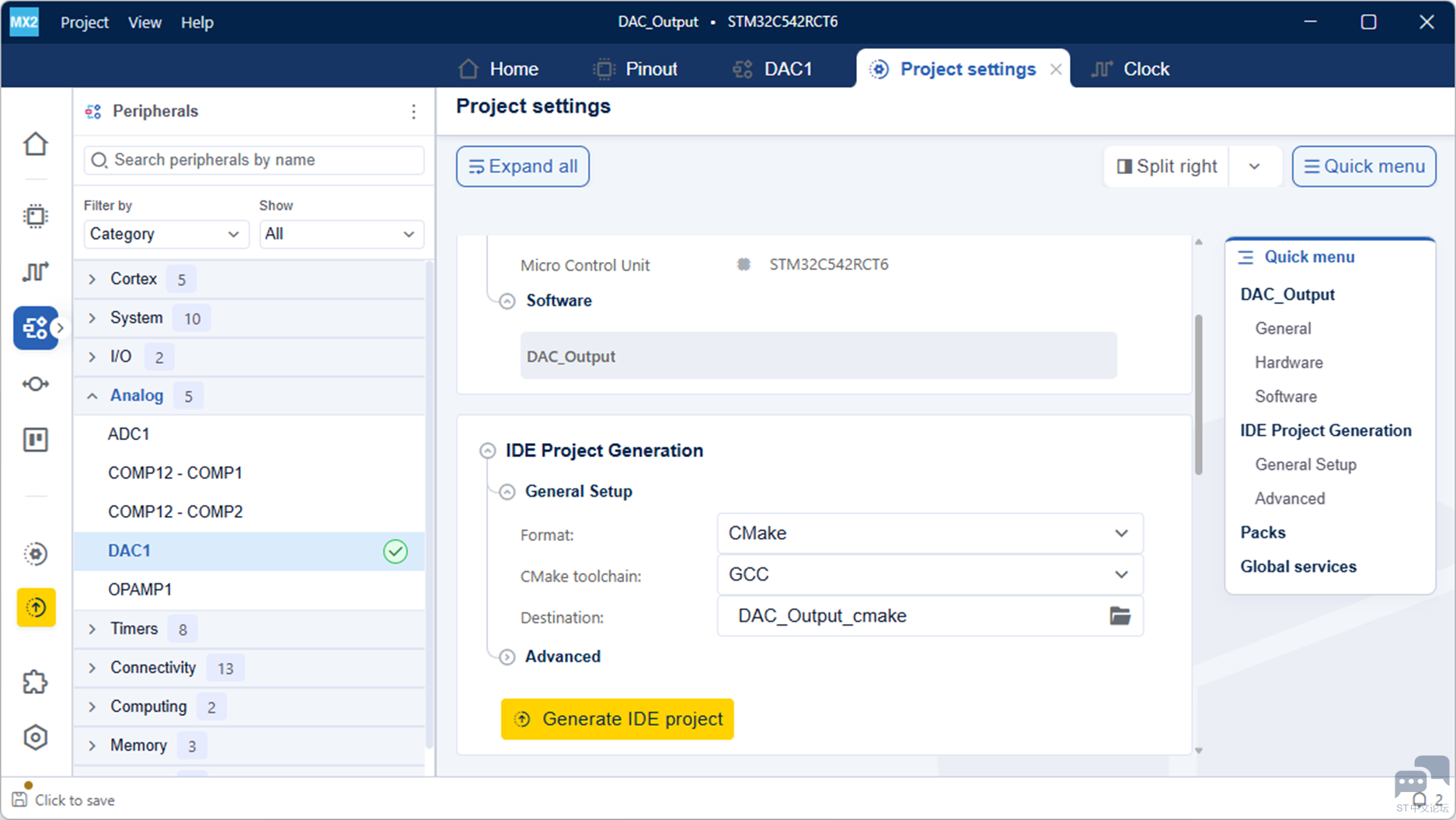Viewport: 1456px width, 820px height.
Task: Open the CMake toolchain GCC dropdown
Action: click(x=929, y=574)
